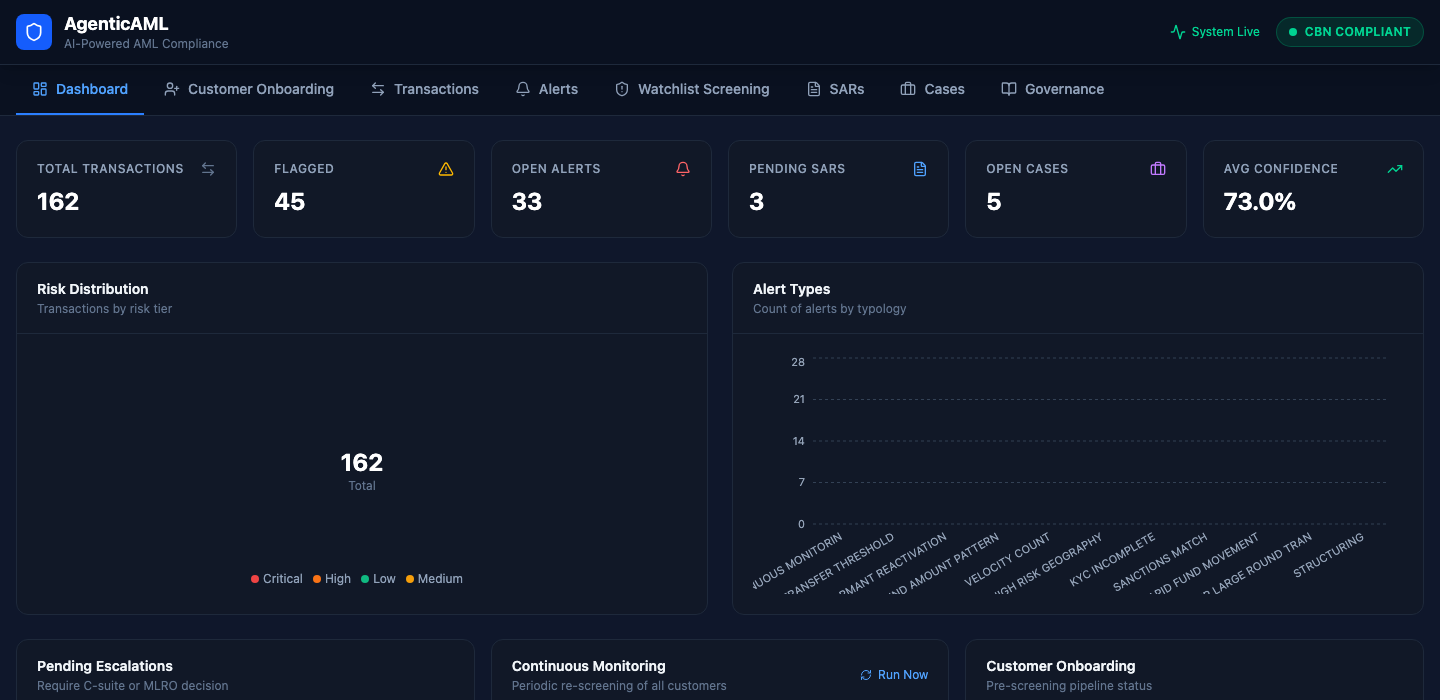
Task: Click the Pending Escalations heading
Action: tap(105, 666)
